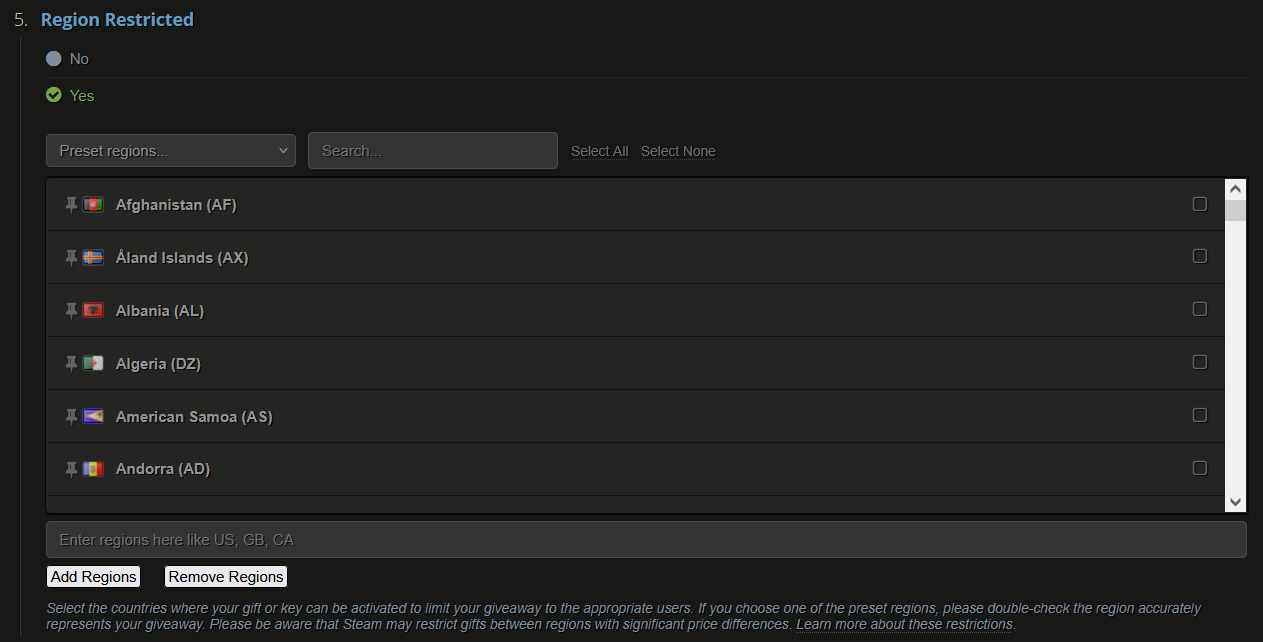Click the Afghanistan flag icon
Image resolution: width=1263 pixels, height=642 pixels.
[93, 205]
